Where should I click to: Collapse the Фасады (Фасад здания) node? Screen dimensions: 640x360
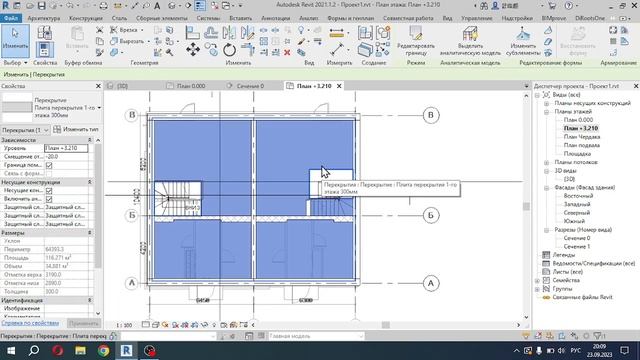(546, 188)
